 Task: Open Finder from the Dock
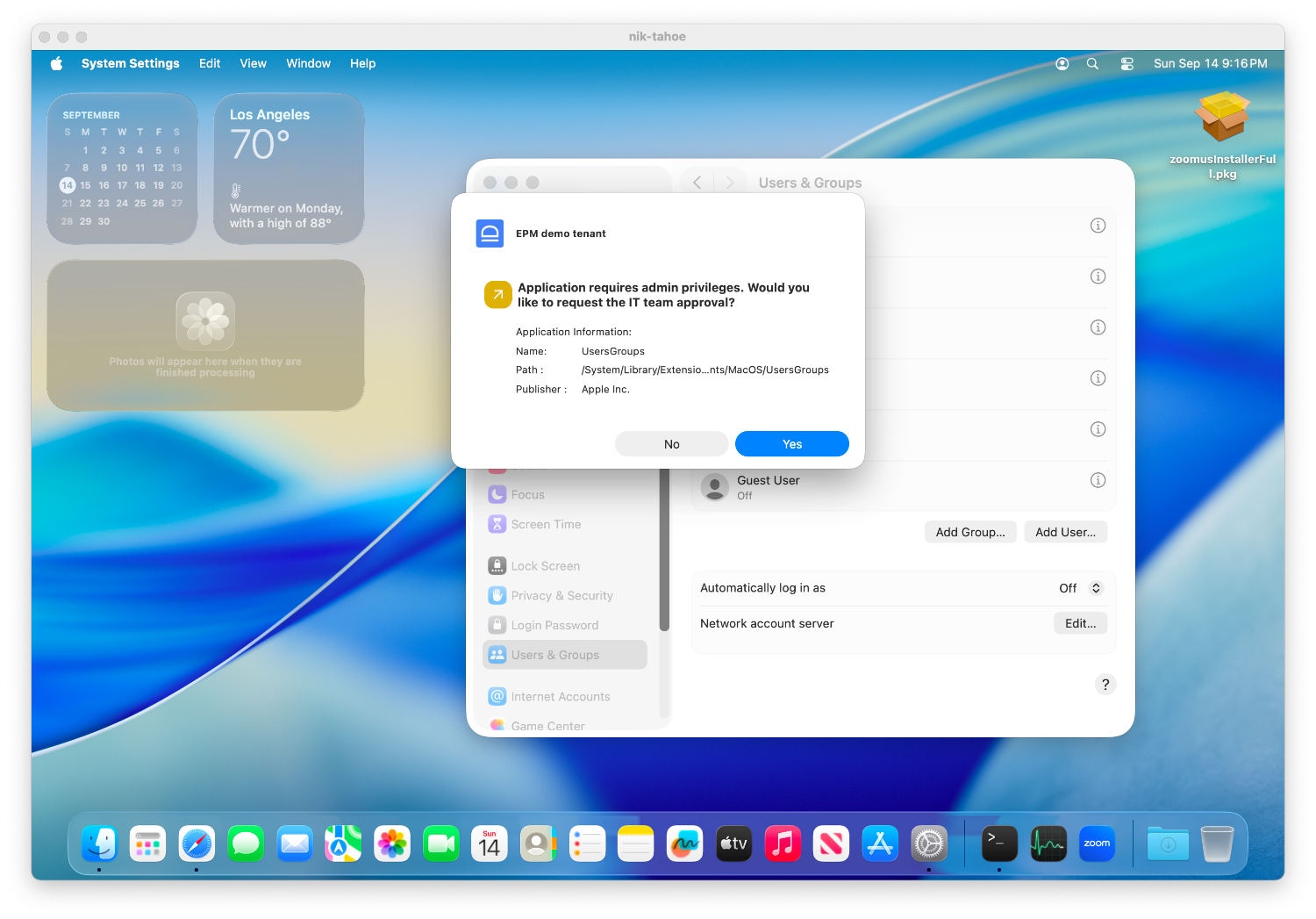99,844
